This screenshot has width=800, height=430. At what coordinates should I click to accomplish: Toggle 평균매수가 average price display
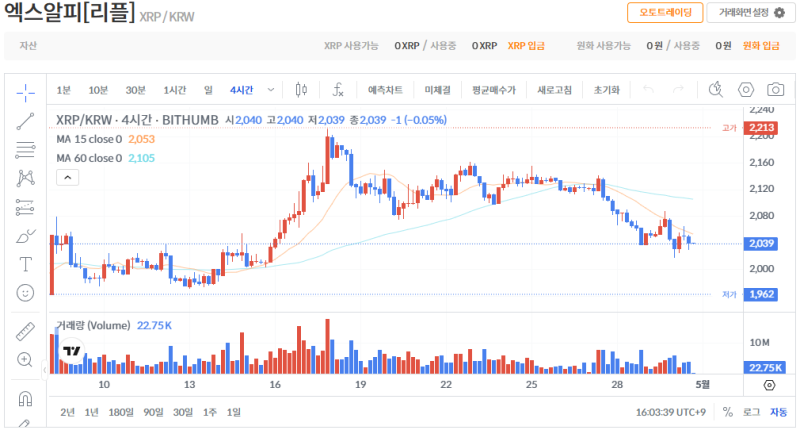[x=494, y=90]
